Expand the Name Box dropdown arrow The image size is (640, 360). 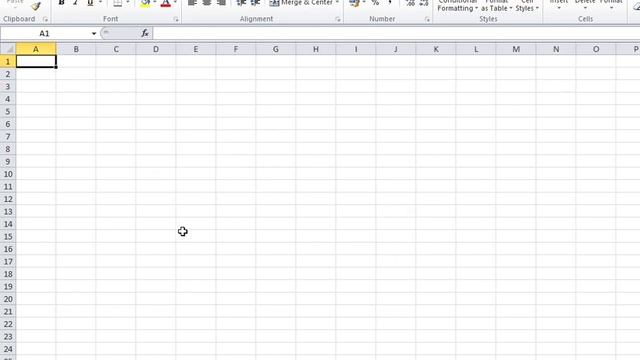94,33
